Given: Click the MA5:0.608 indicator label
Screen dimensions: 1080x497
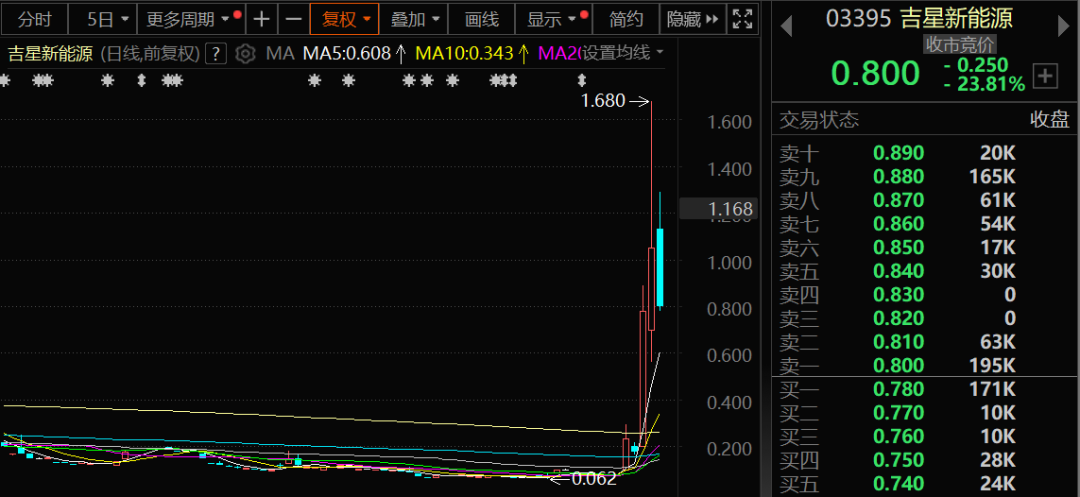Looking at the screenshot, I should point(354,53).
